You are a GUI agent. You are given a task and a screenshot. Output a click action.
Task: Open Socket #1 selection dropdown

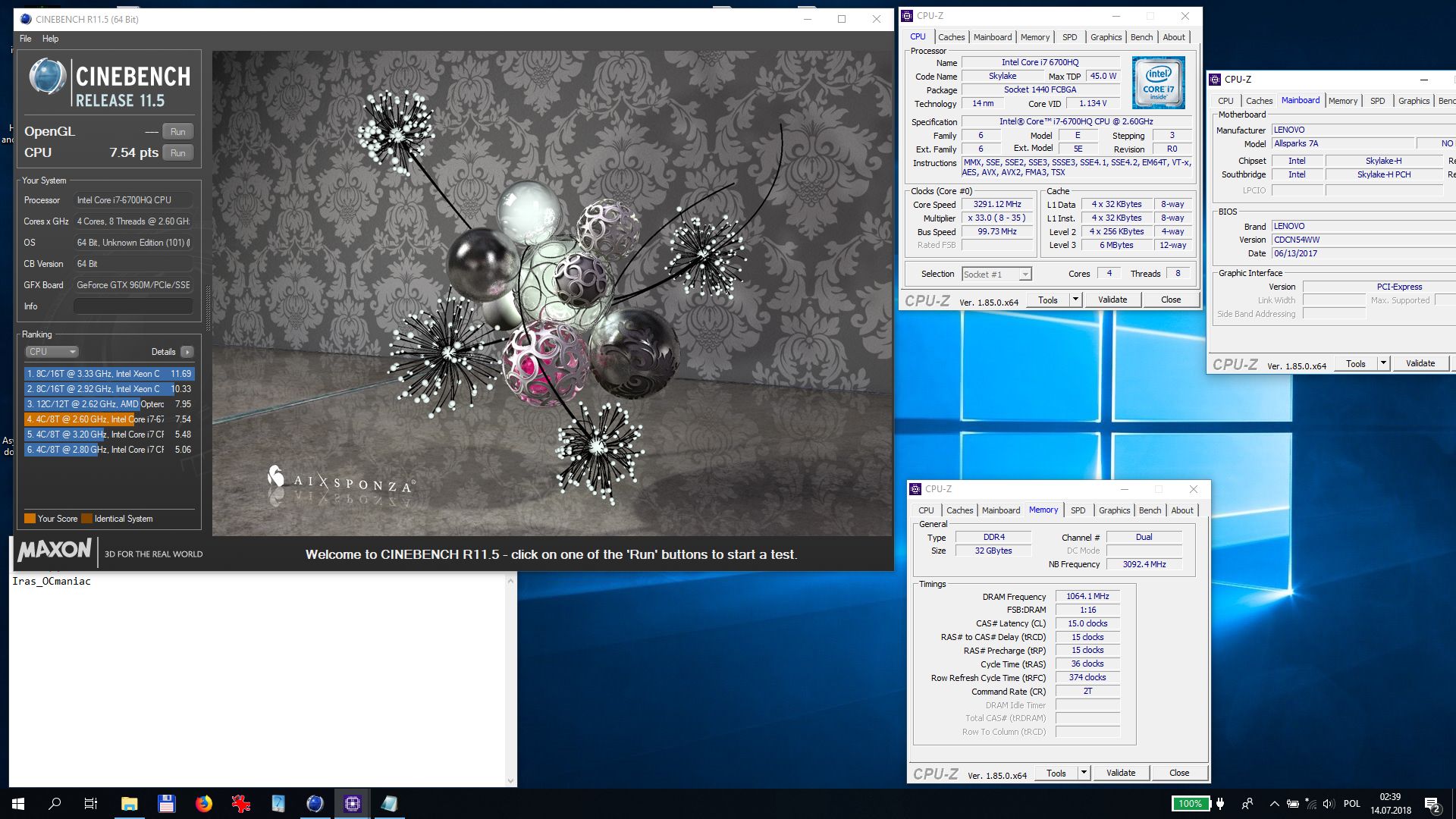point(996,275)
